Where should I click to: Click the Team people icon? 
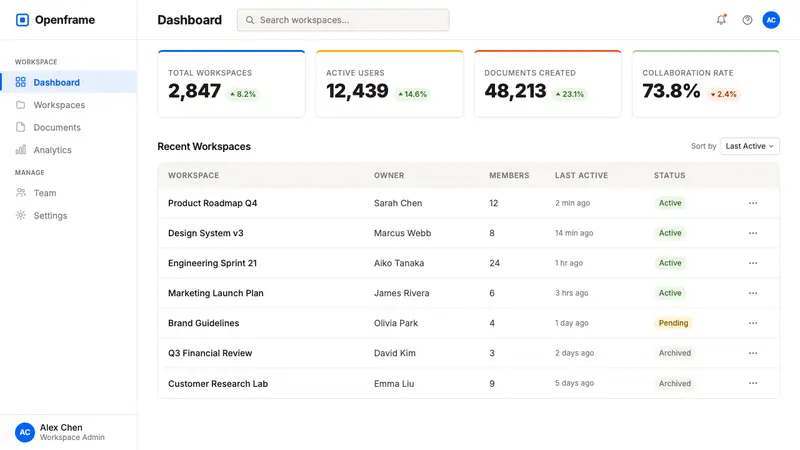pyautogui.click(x=20, y=192)
